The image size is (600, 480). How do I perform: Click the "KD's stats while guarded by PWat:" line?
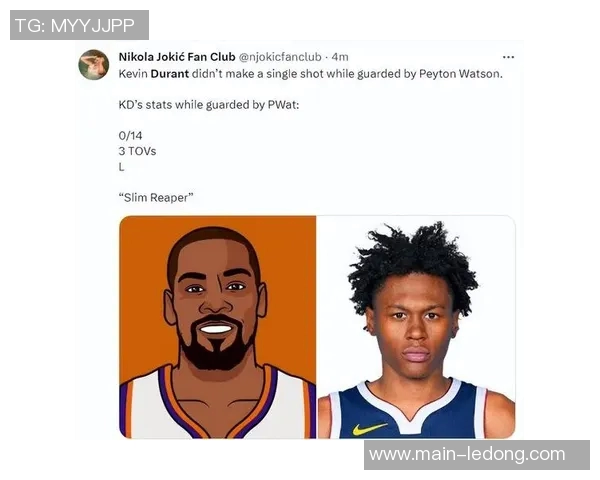(209, 104)
